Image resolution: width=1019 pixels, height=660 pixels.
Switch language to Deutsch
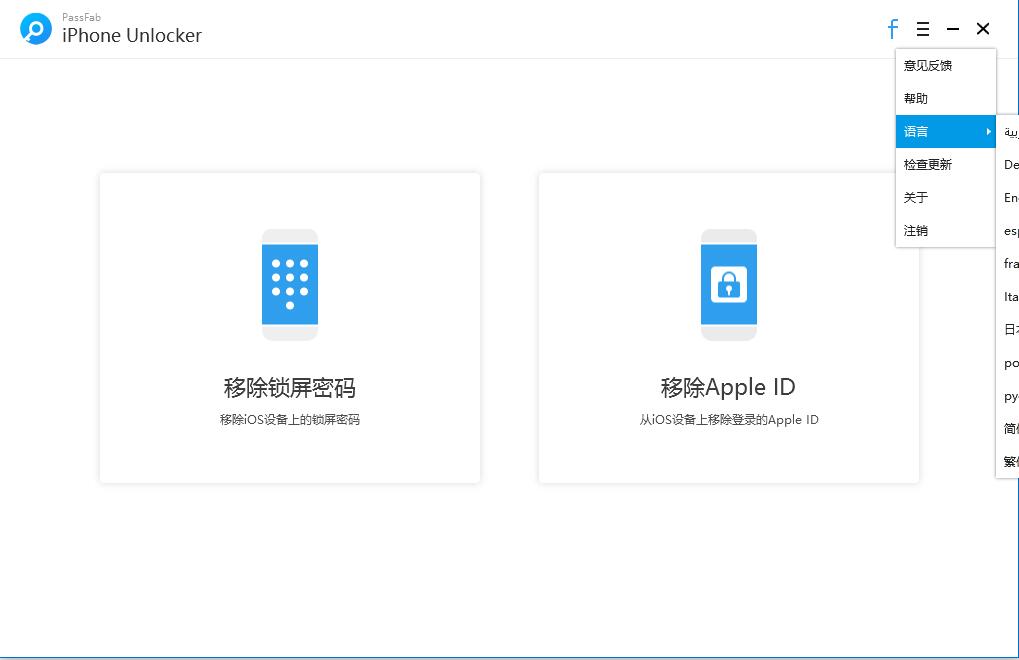tap(1008, 165)
